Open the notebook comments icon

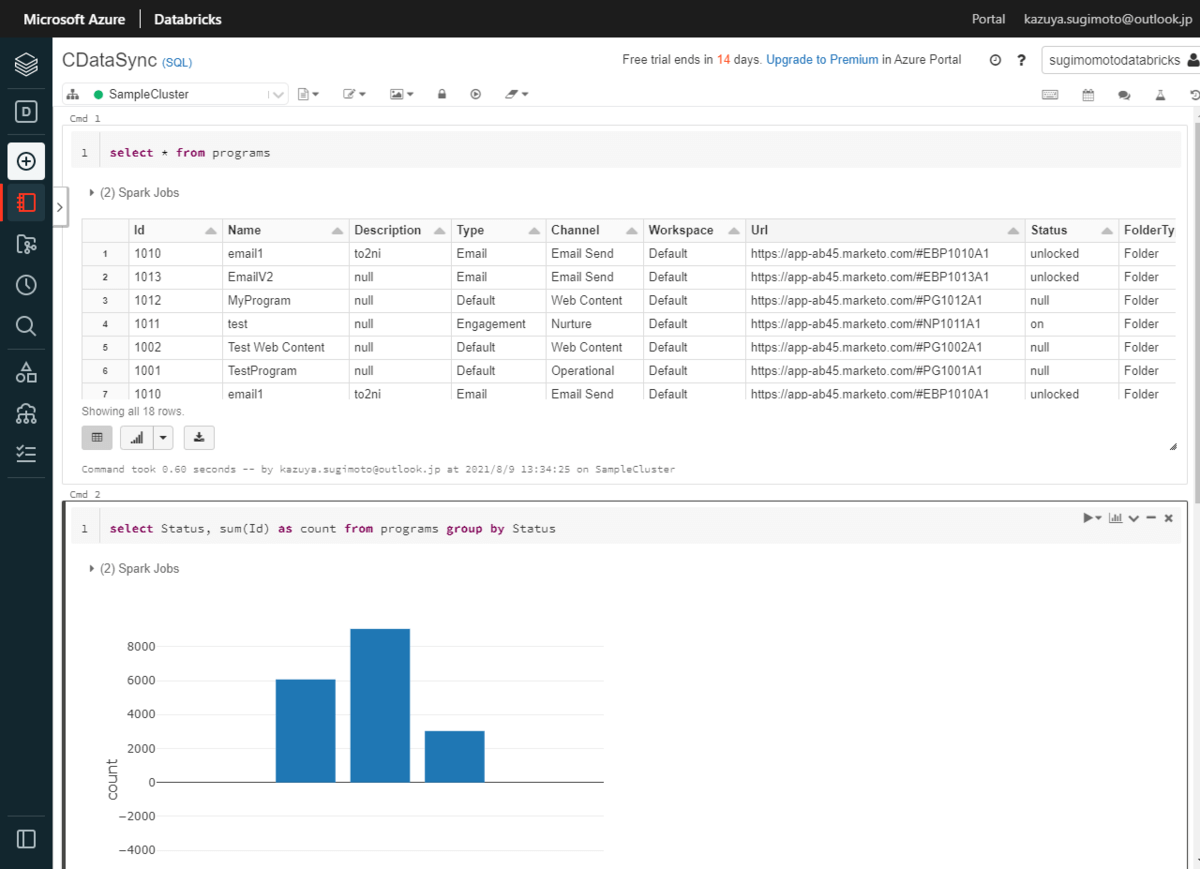[1124, 95]
